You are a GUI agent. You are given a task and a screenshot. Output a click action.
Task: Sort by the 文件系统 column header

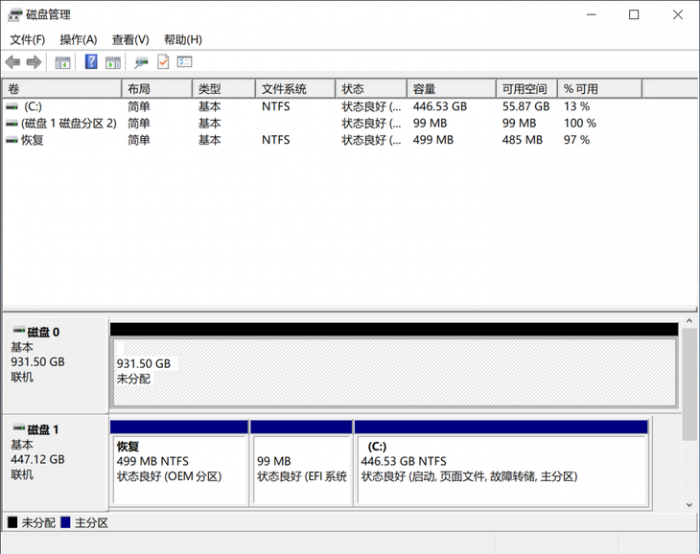296,89
